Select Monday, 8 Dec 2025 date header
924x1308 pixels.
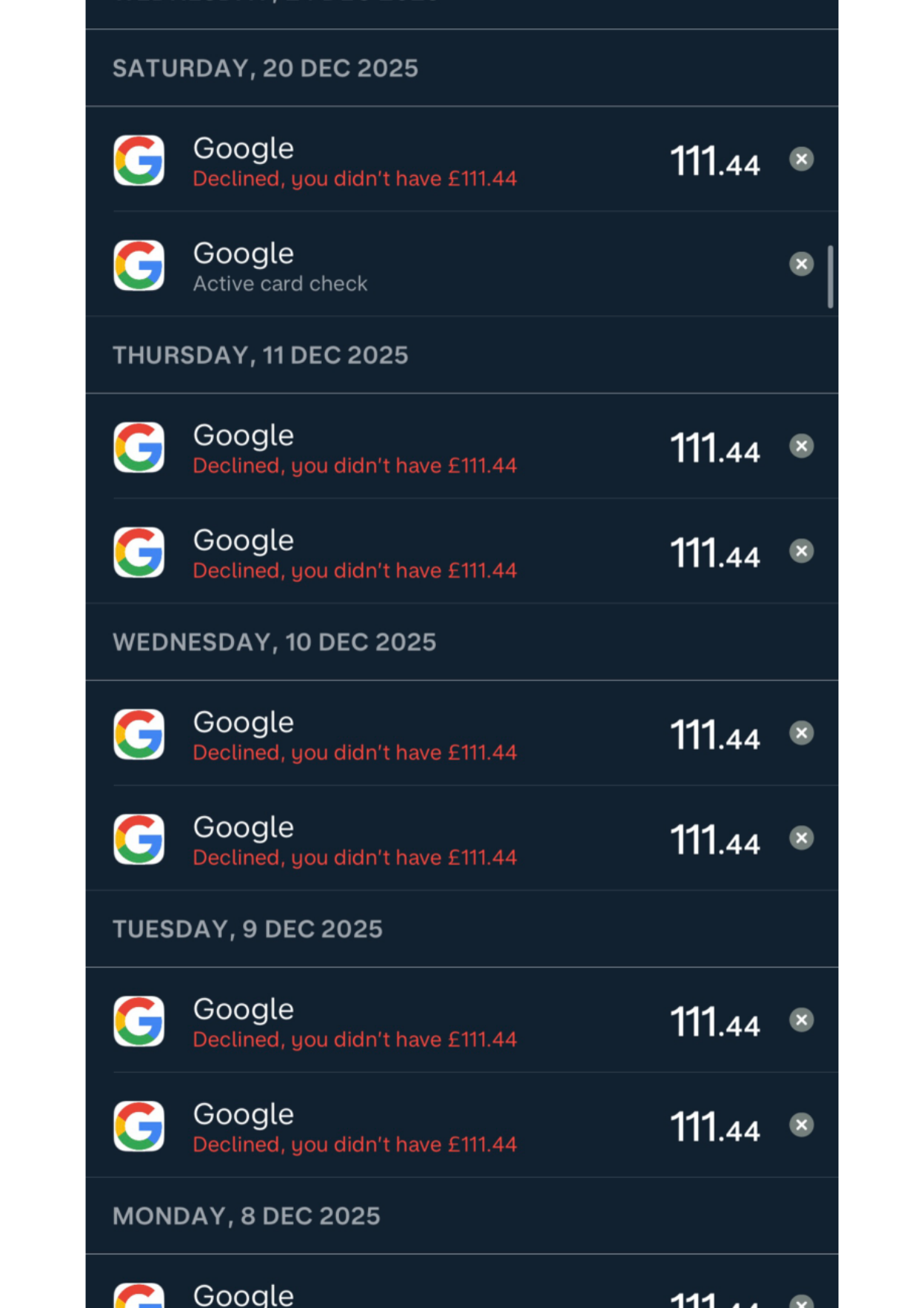click(247, 1216)
